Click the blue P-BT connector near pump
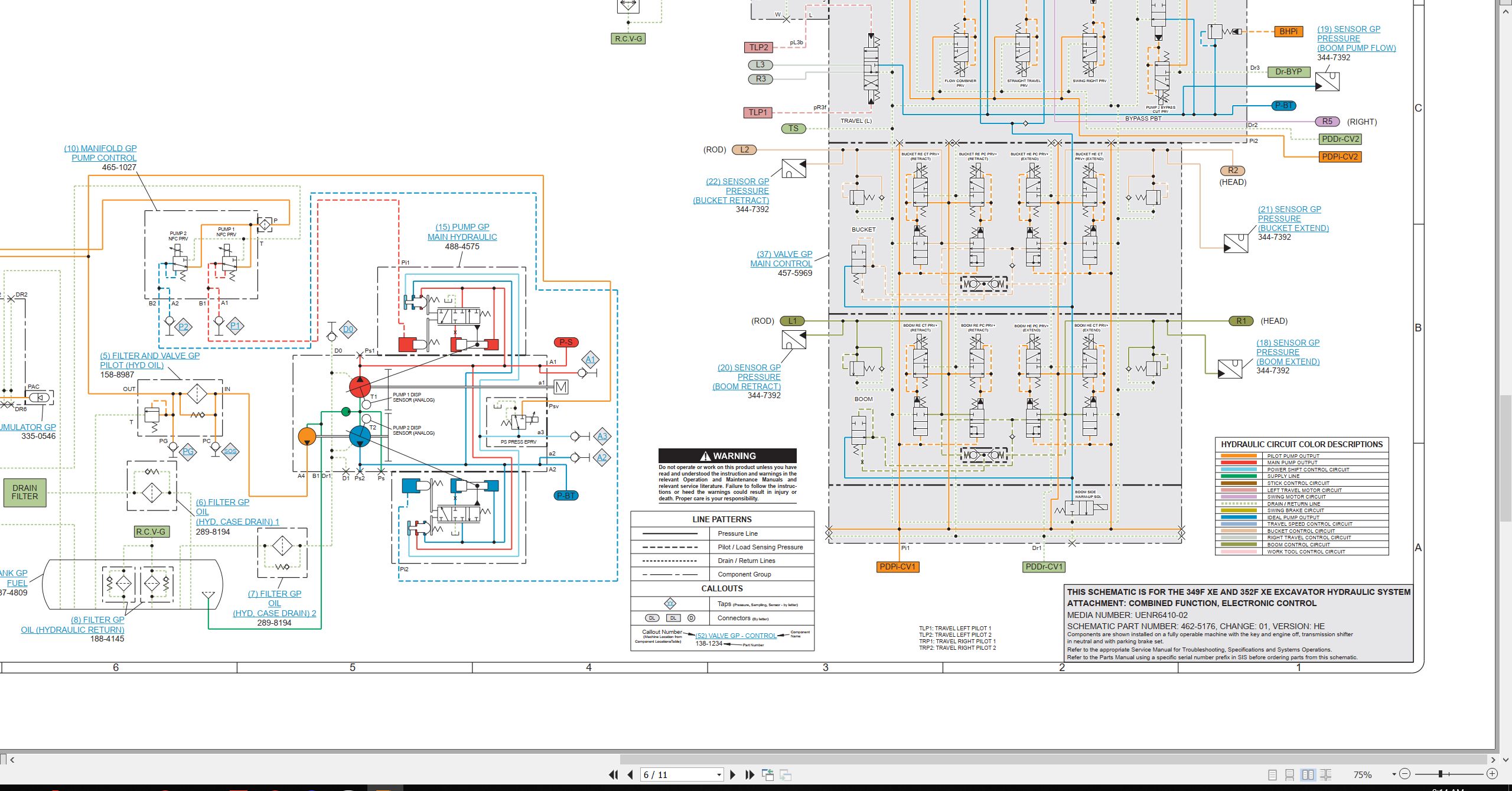 (566, 496)
